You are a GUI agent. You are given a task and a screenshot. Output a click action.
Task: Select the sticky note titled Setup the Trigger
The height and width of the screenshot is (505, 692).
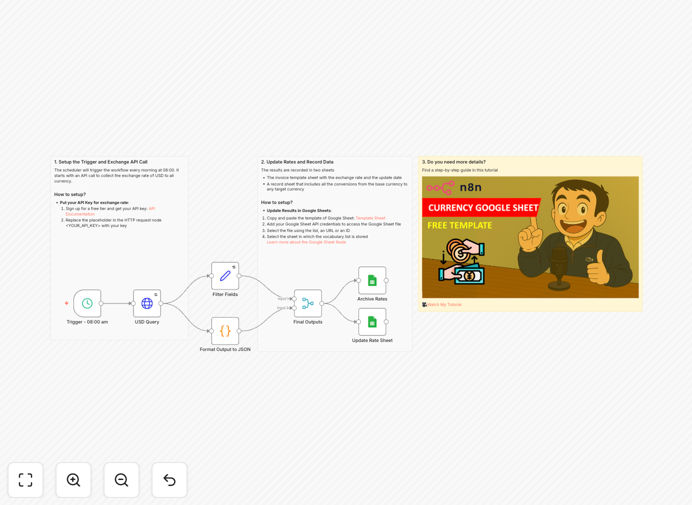(119, 248)
